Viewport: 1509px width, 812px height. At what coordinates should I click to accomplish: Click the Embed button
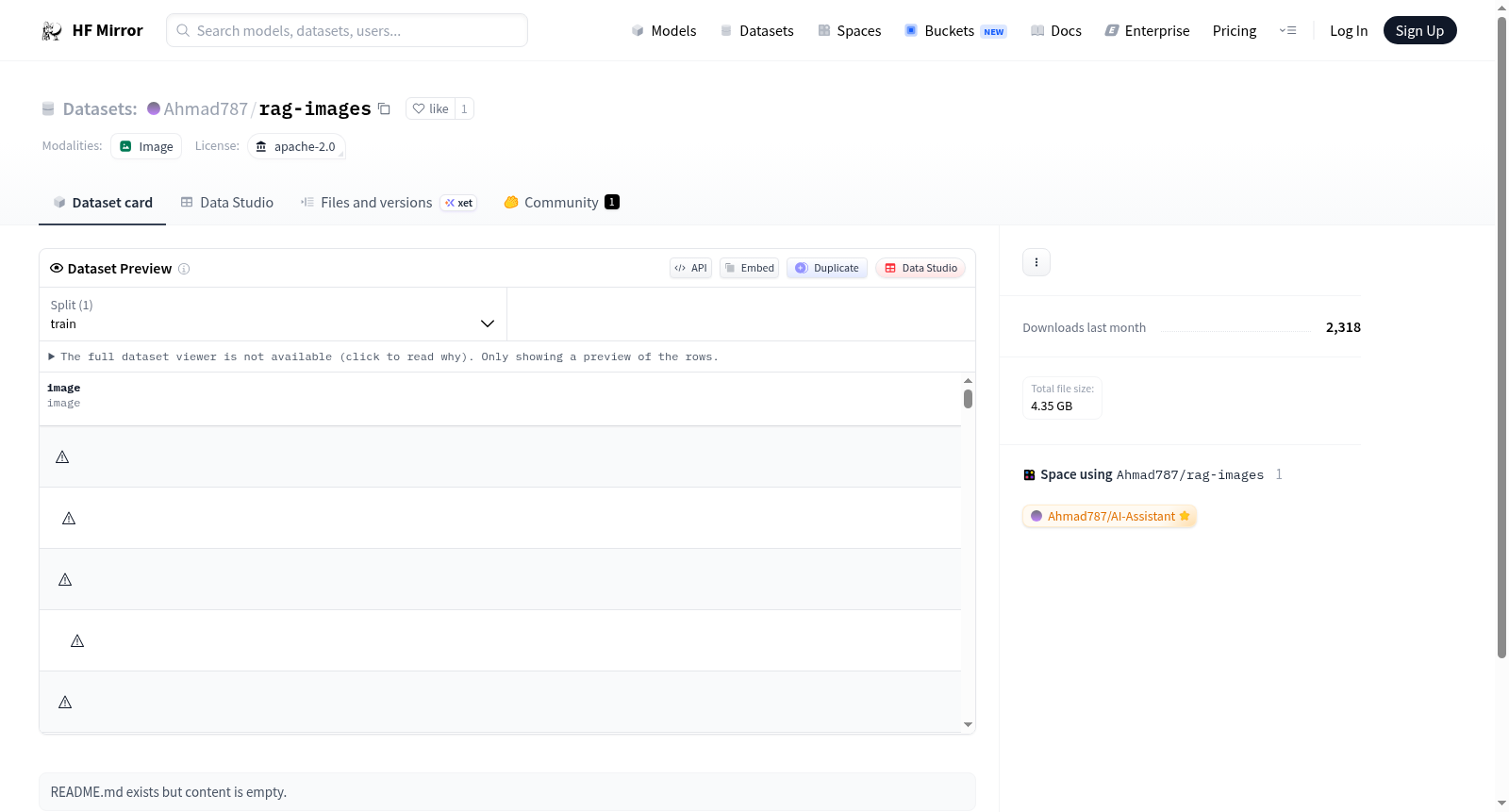pos(750,268)
